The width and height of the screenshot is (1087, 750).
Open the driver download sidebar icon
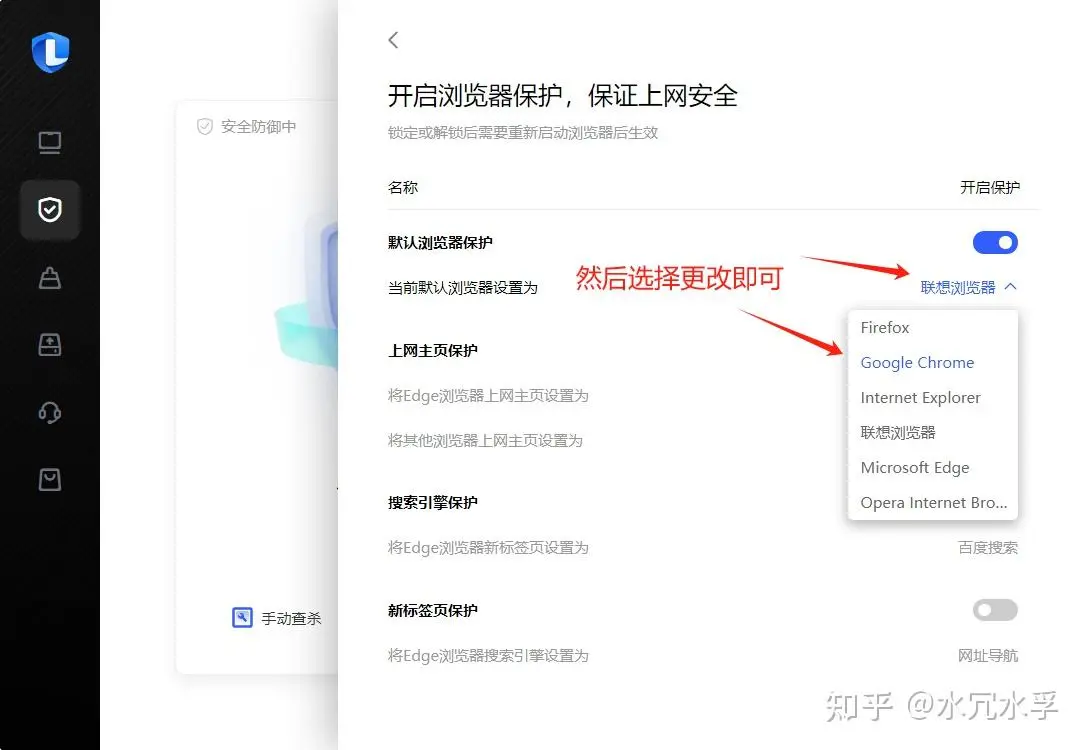[x=50, y=344]
